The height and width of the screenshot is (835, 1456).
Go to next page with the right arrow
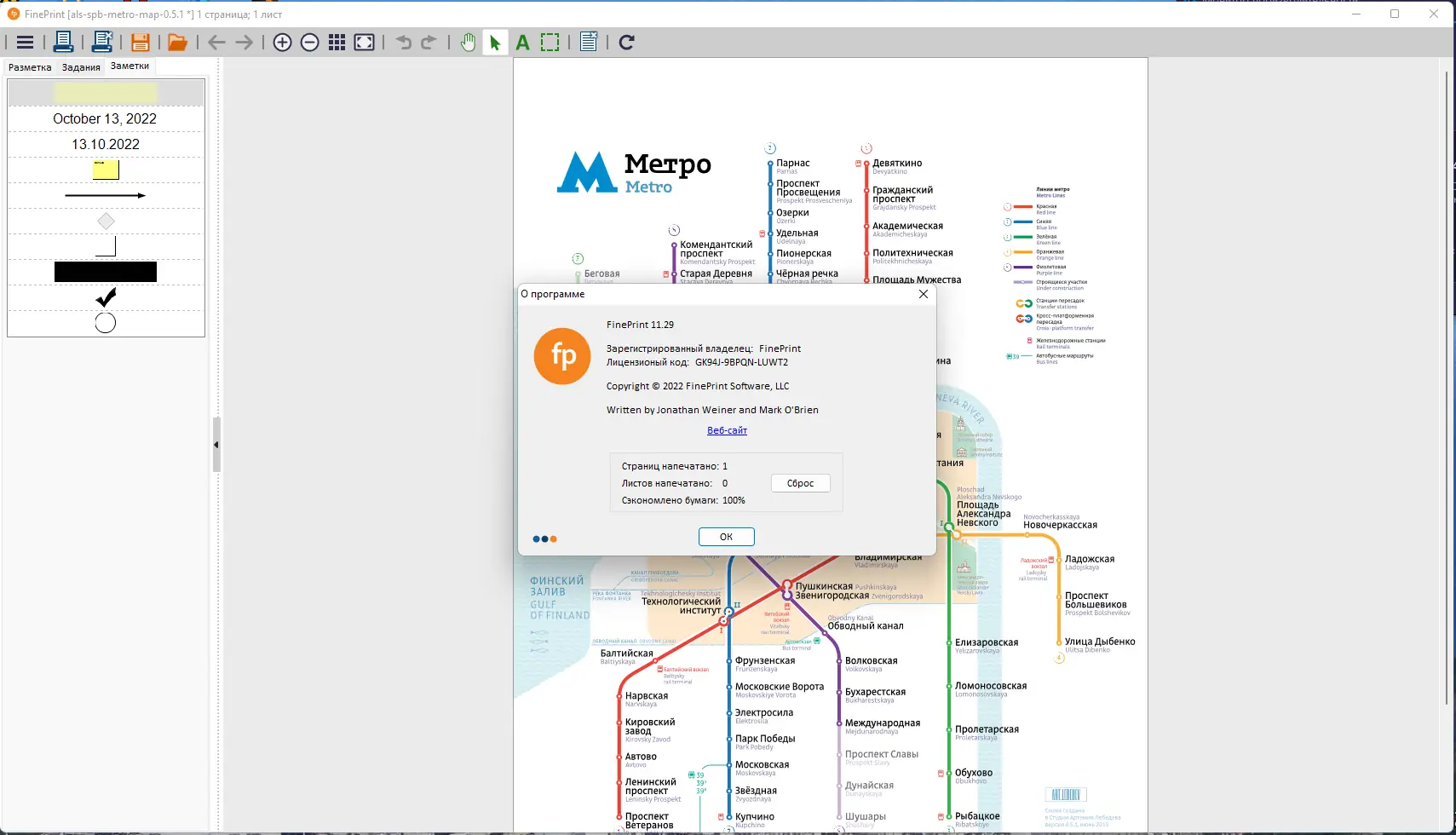[245, 43]
